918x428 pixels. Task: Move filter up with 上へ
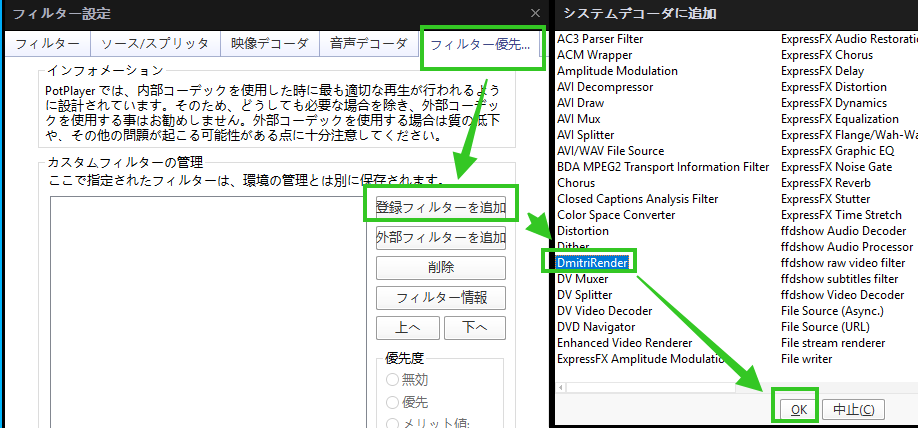407,328
